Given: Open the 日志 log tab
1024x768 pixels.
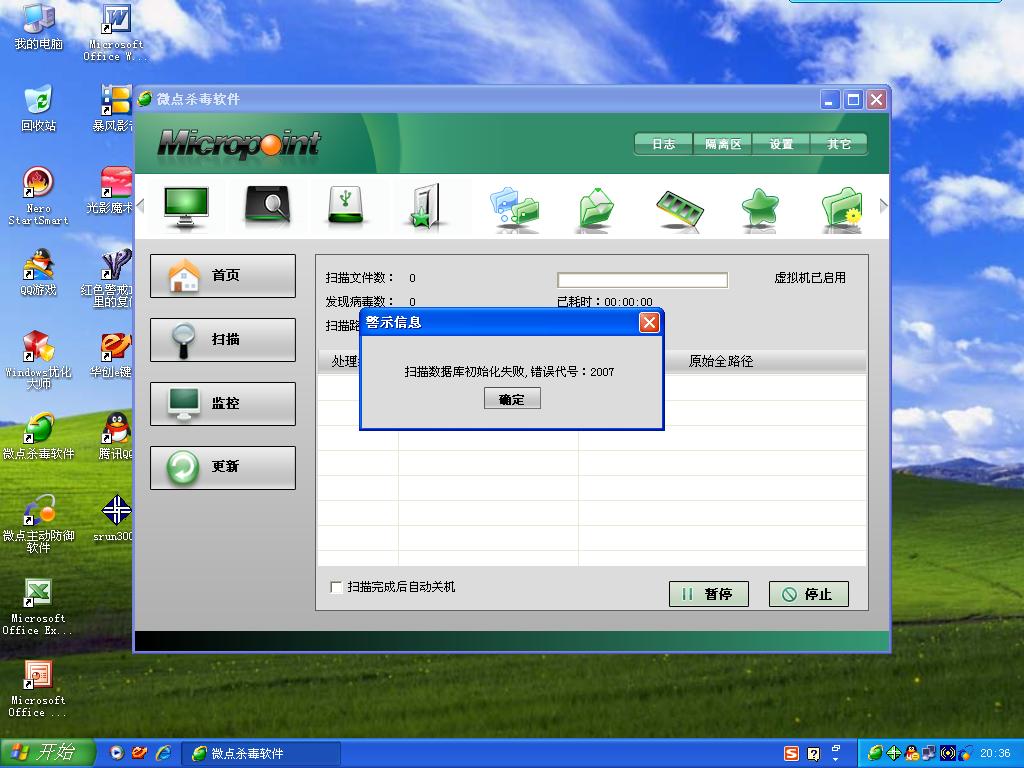Looking at the screenshot, I should tap(664, 144).
